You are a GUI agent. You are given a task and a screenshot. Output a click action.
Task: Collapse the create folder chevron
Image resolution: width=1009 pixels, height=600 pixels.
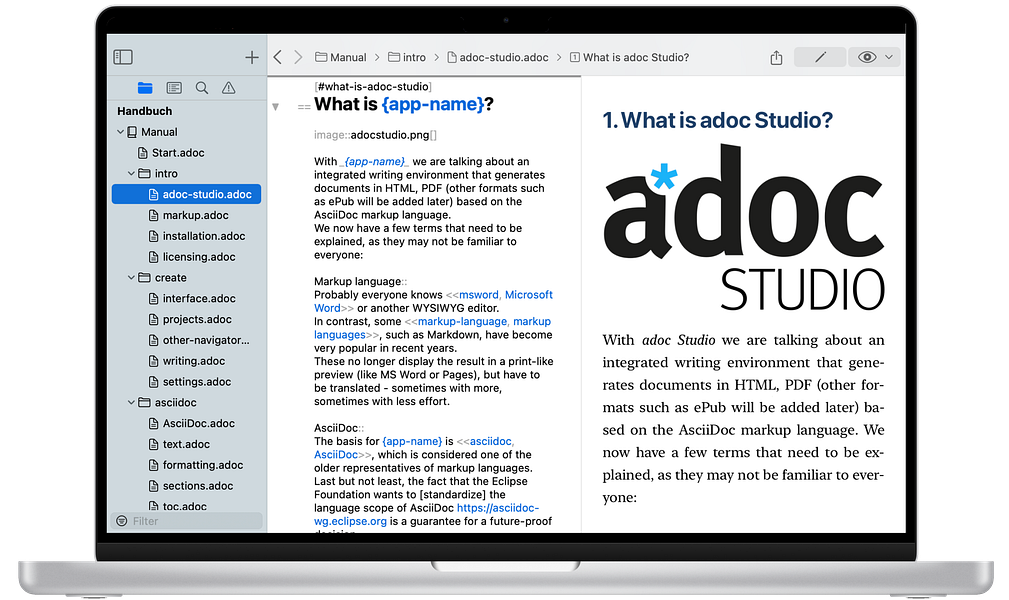[x=131, y=278]
